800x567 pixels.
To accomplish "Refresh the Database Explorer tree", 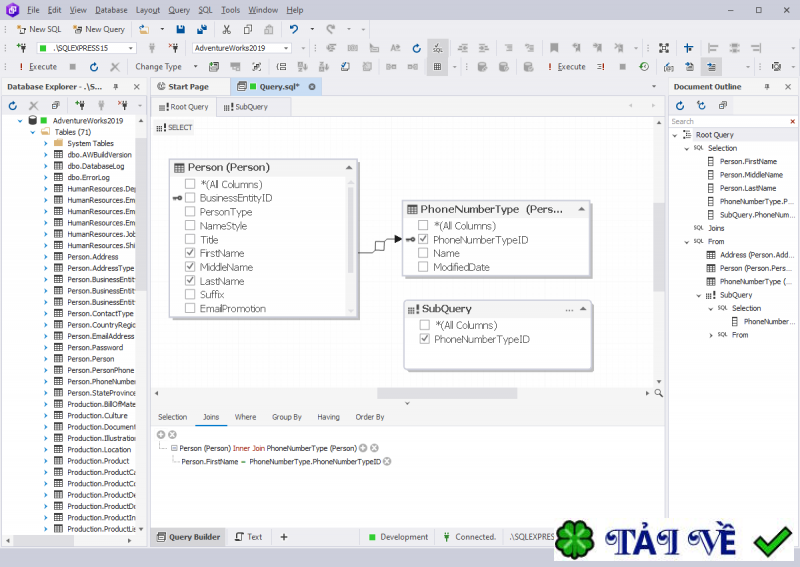I will coord(12,105).
